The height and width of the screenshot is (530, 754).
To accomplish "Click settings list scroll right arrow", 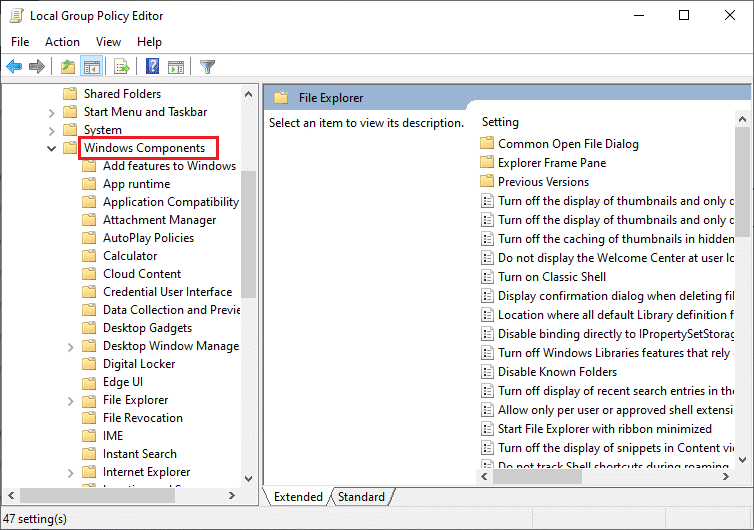I will [726, 477].
